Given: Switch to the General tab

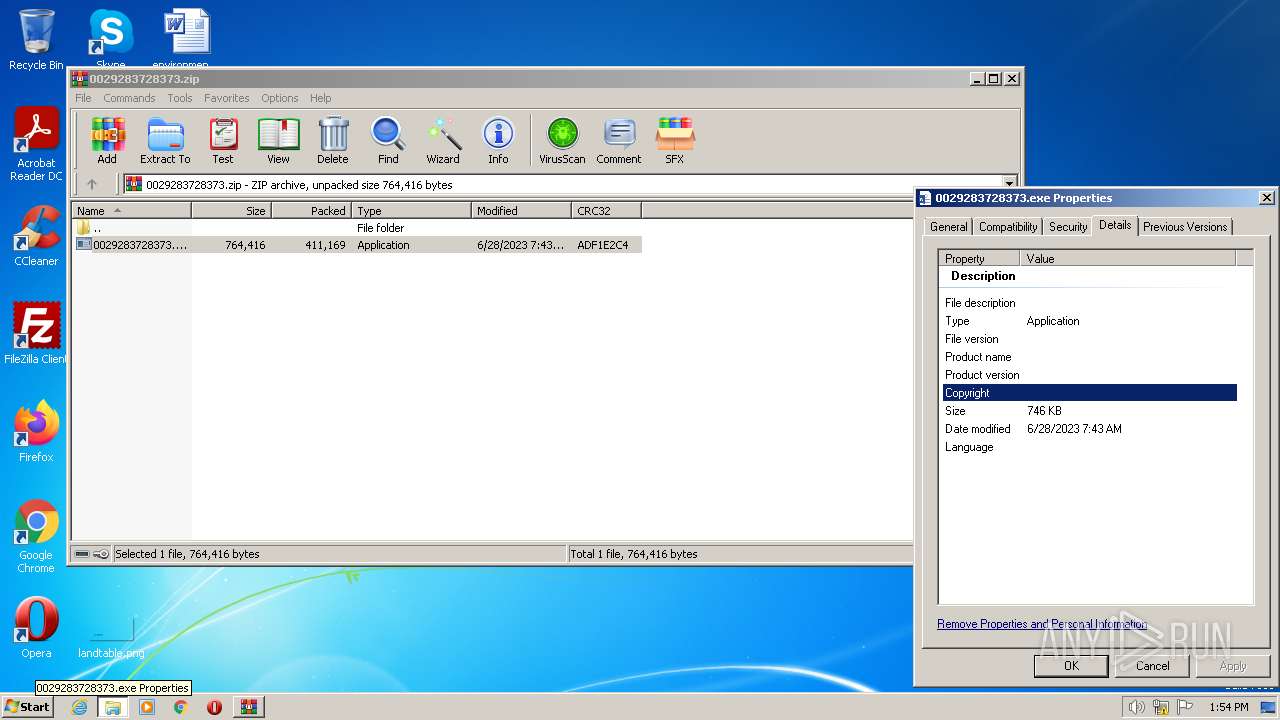Looking at the screenshot, I should (x=948, y=227).
